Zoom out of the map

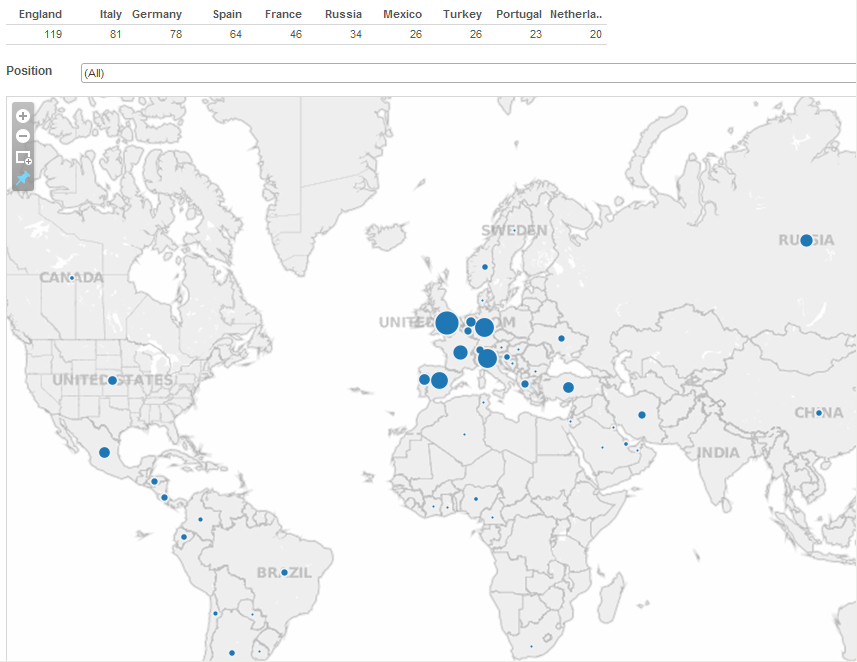coord(24,136)
